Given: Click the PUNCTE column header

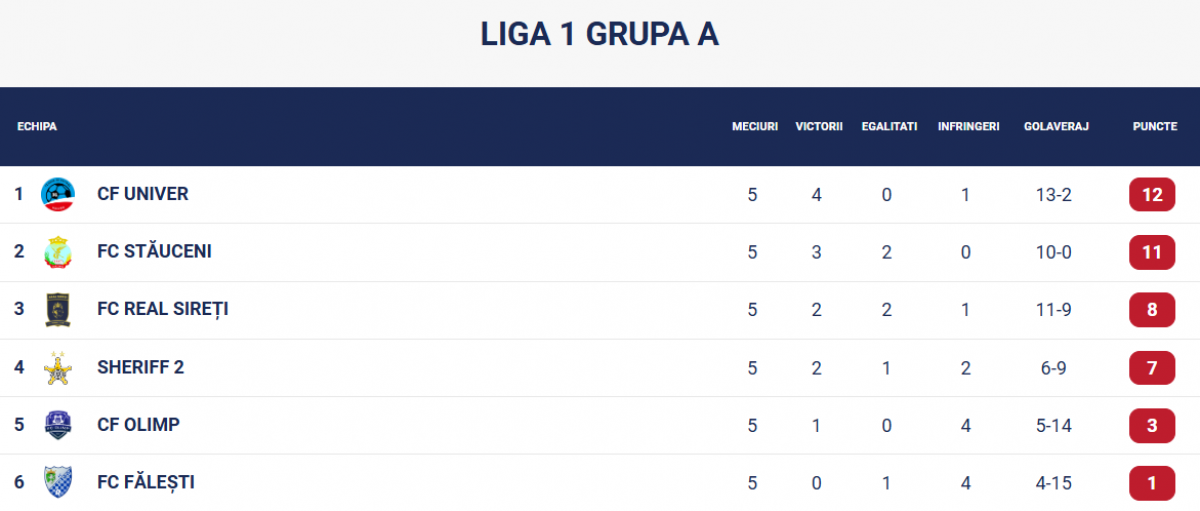Looking at the screenshot, I should [1155, 127].
